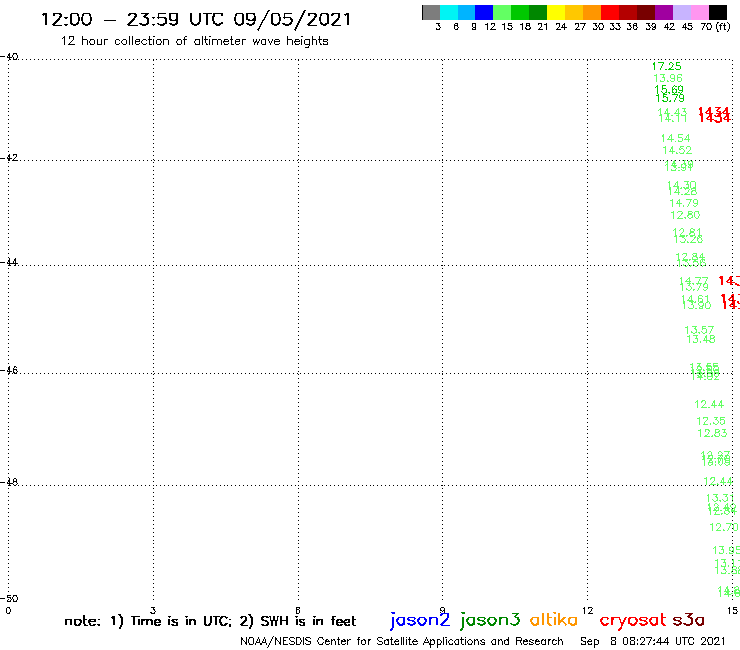The image size is (740, 650).
Task: Click the pink legend color swatch
Action: click(699, 12)
